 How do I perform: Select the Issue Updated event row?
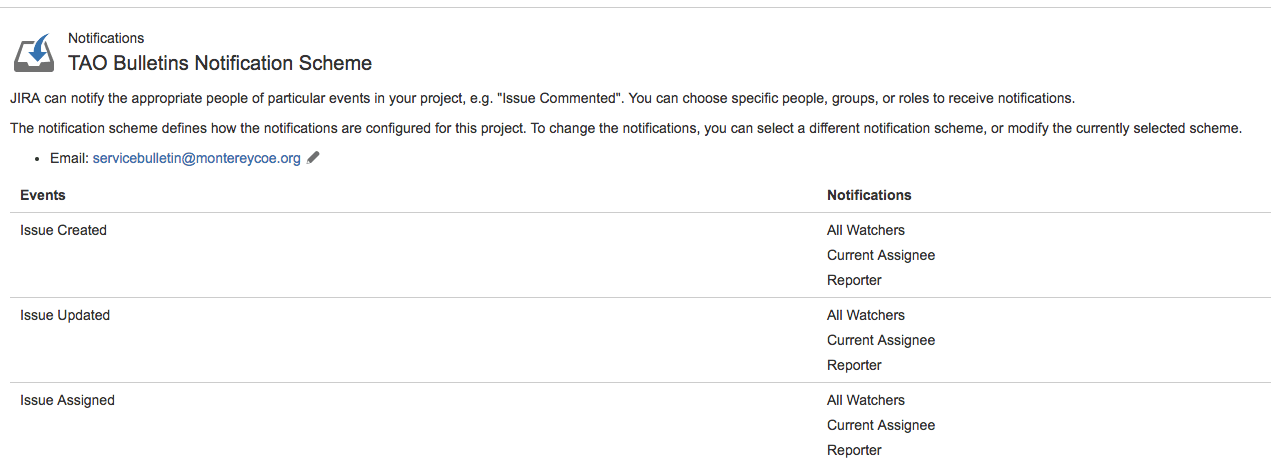[x=65, y=315]
